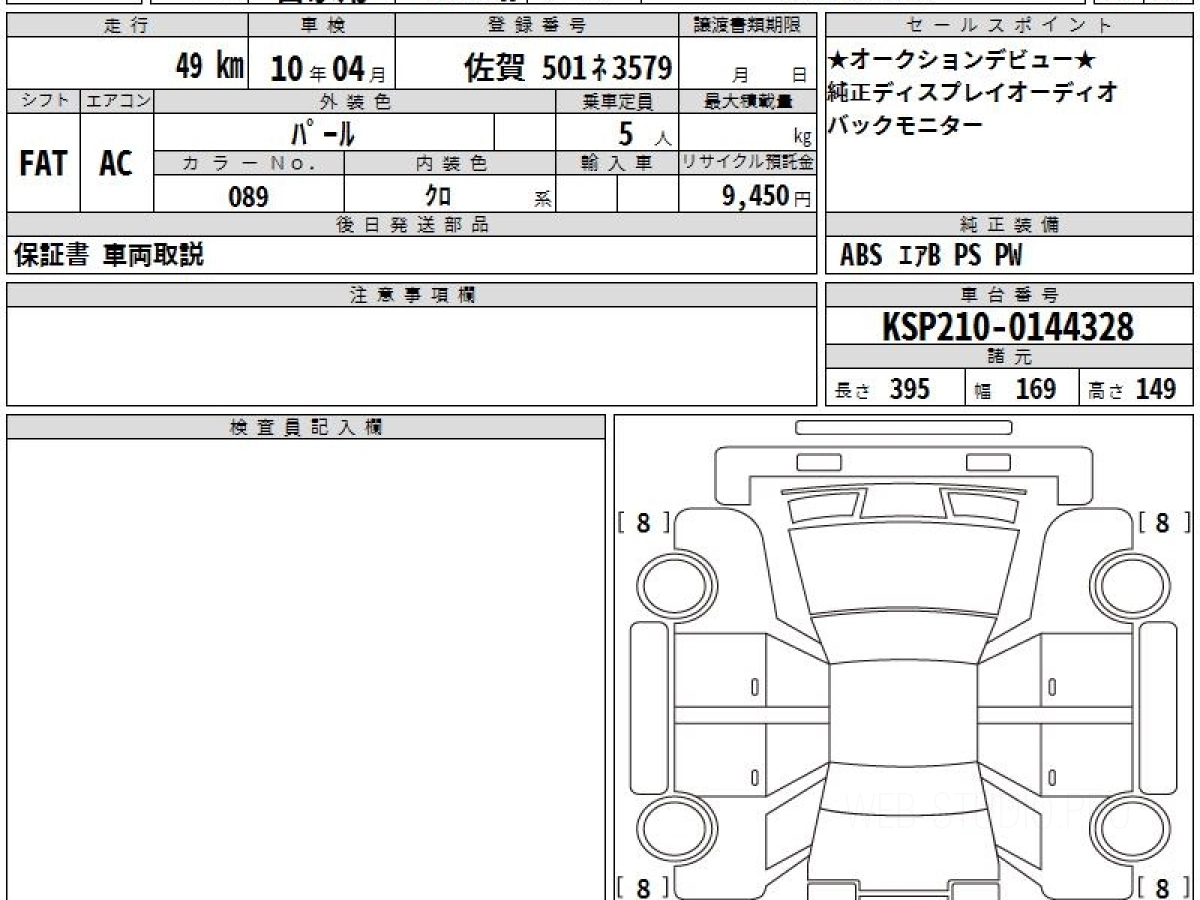Click the 乗車定員 header

[x=617, y=101]
